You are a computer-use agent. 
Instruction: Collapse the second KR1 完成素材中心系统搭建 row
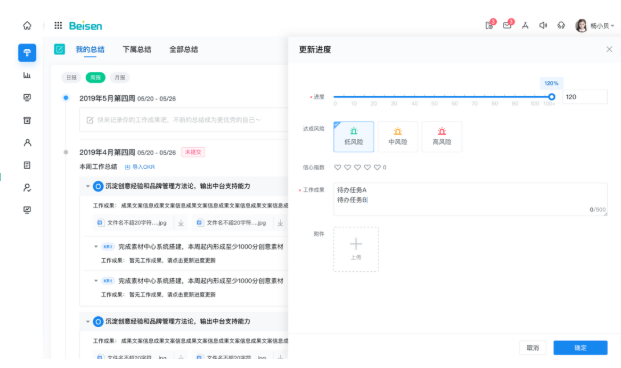pos(96,281)
